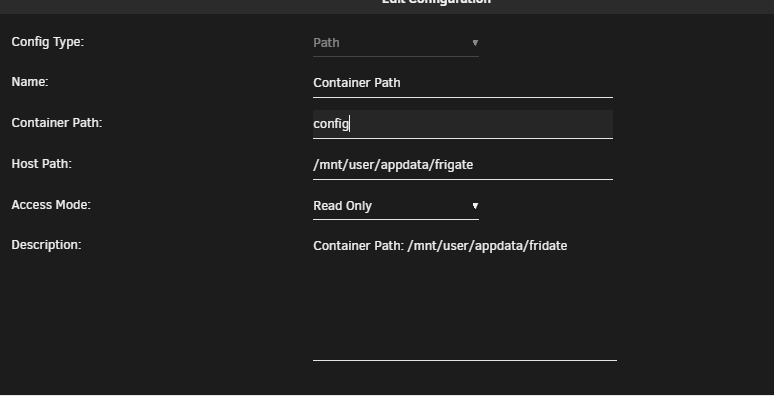This screenshot has width=774, height=396.
Task: Click the greyed-out "Path" config type value
Action: 326,43
